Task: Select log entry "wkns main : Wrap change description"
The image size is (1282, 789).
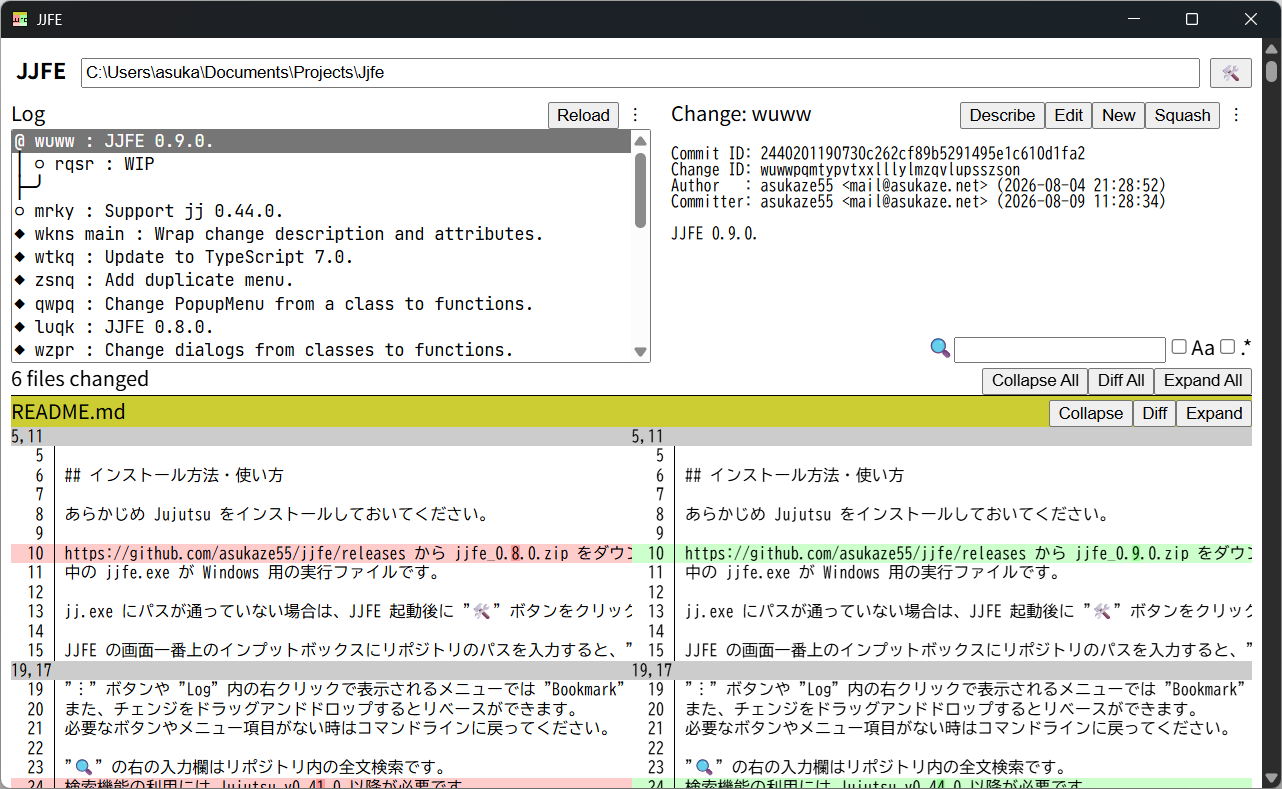Action: [322, 234]
